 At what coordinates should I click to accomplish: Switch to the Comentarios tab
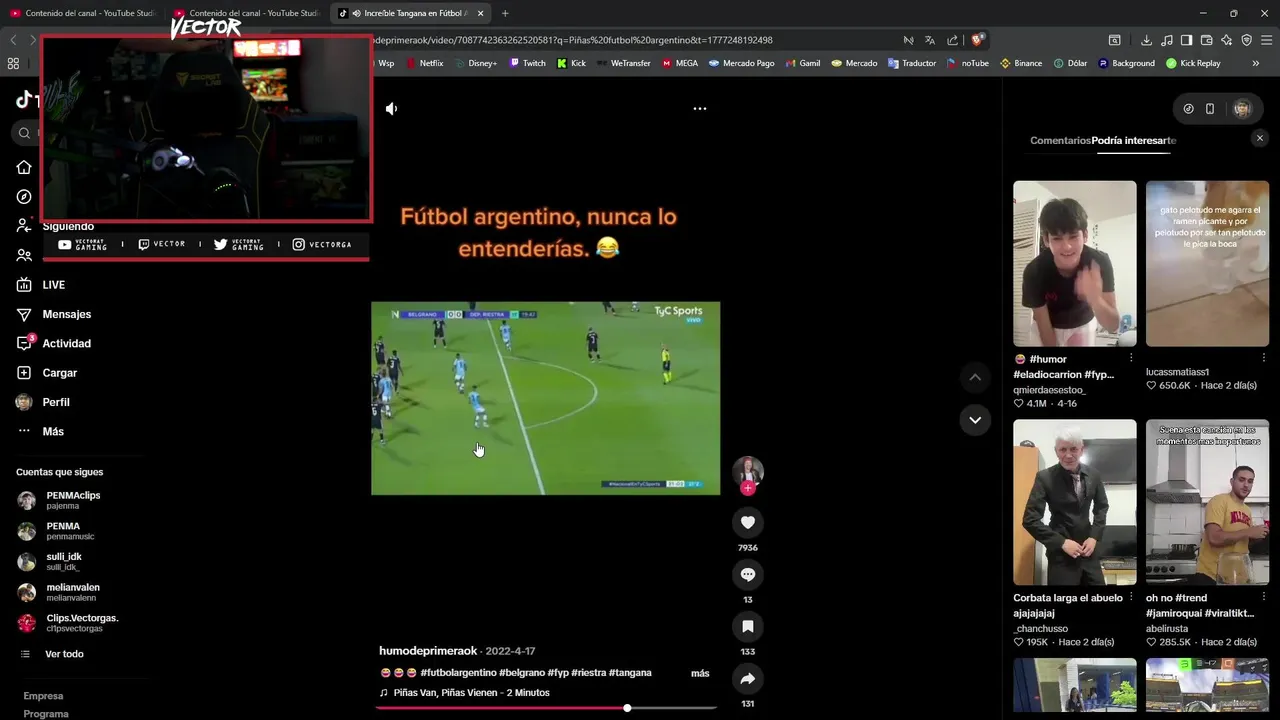pyautogui.click(x=1060, y=140)
